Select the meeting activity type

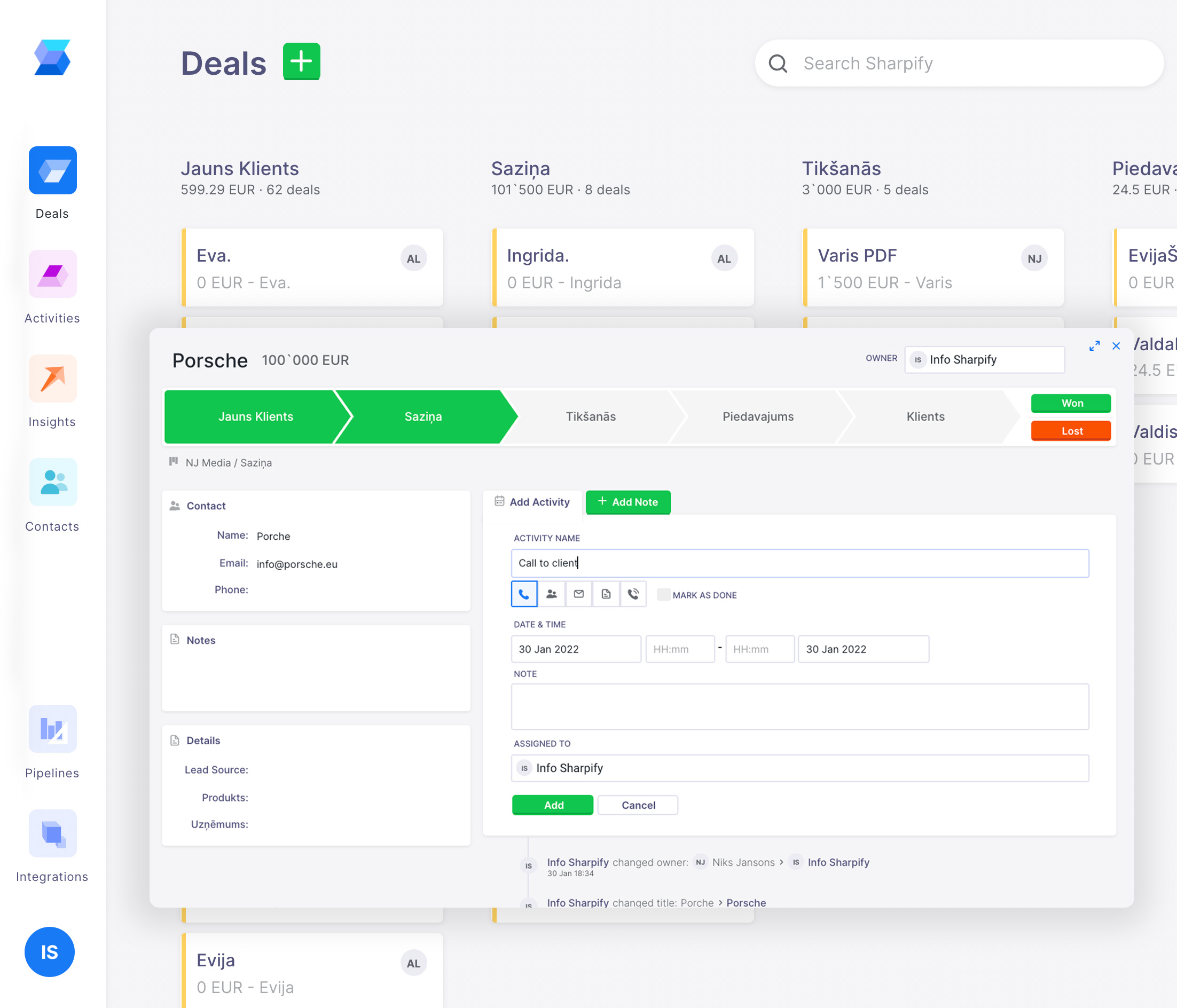(x=552, y=594)
